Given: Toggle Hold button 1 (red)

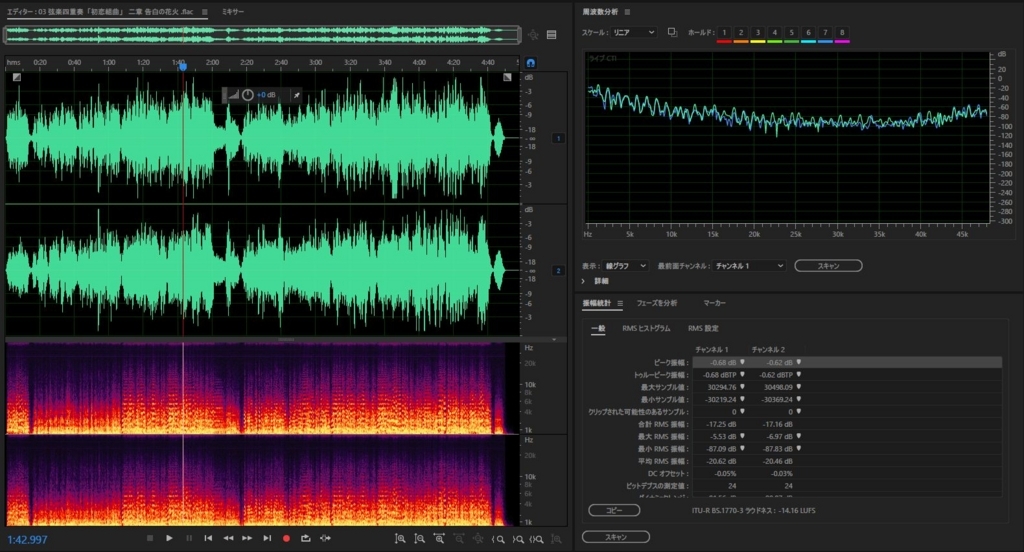Looking at the screenshot, I should click(x=724, y=33).
